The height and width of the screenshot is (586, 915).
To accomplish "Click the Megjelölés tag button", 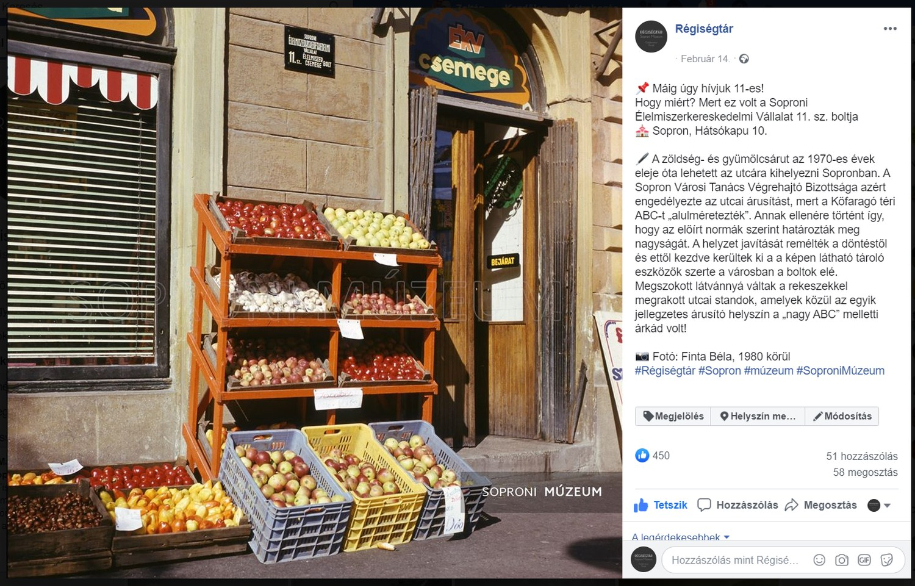I will tap(673, 416).
